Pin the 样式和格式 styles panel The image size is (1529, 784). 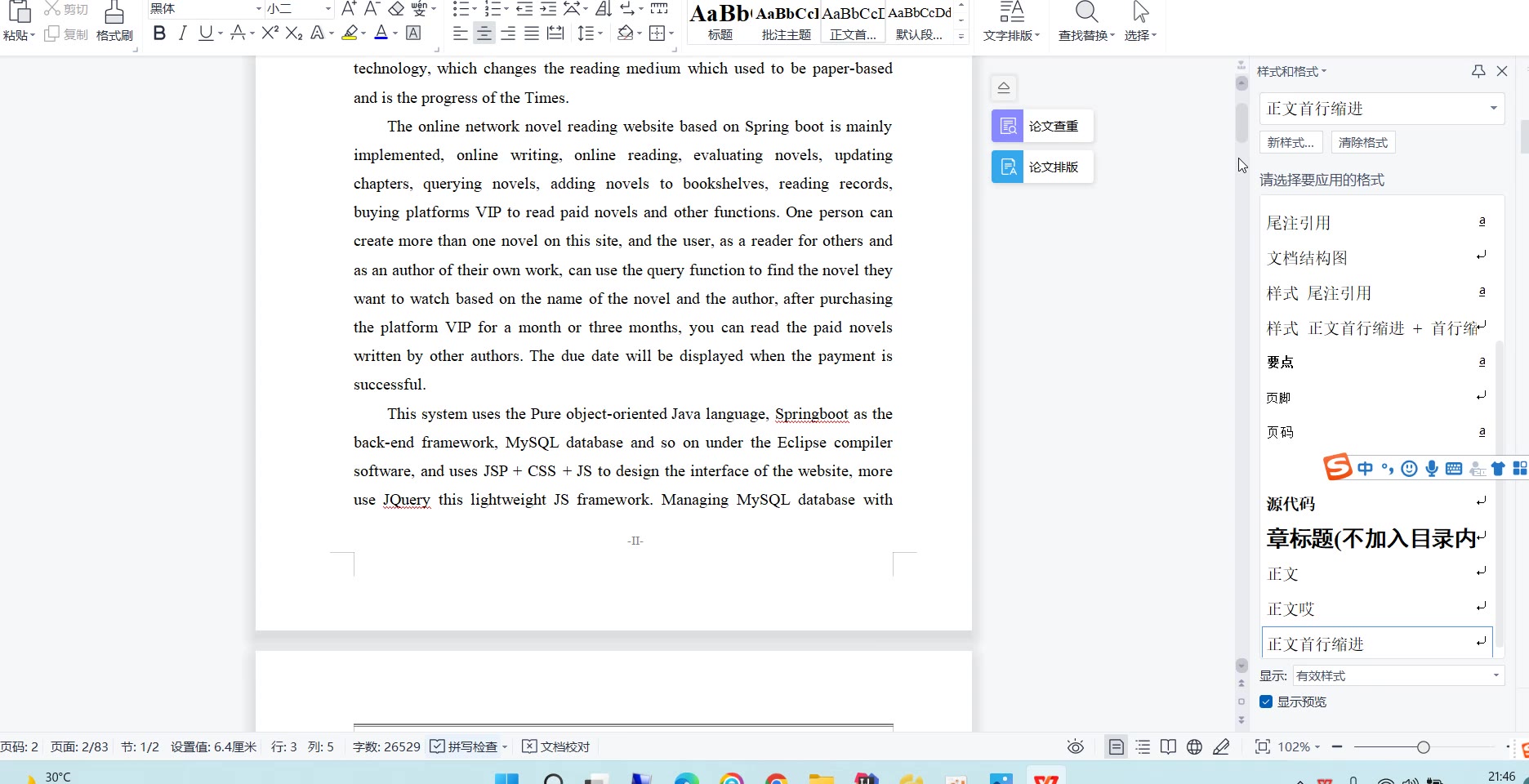(1478, 71)
